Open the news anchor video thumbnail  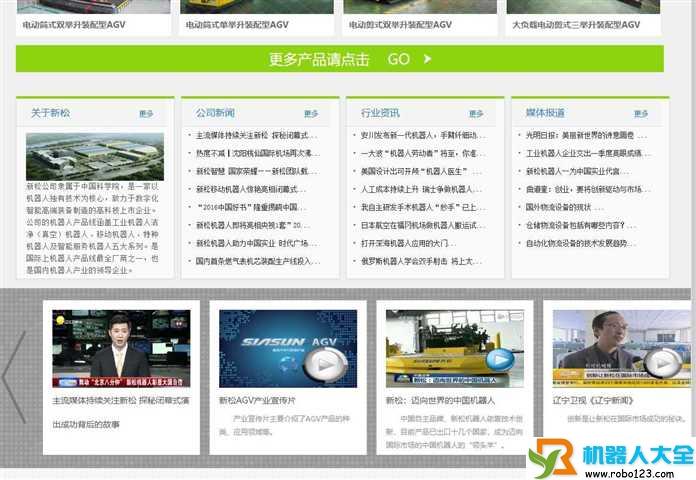click(x=121, y=349)
